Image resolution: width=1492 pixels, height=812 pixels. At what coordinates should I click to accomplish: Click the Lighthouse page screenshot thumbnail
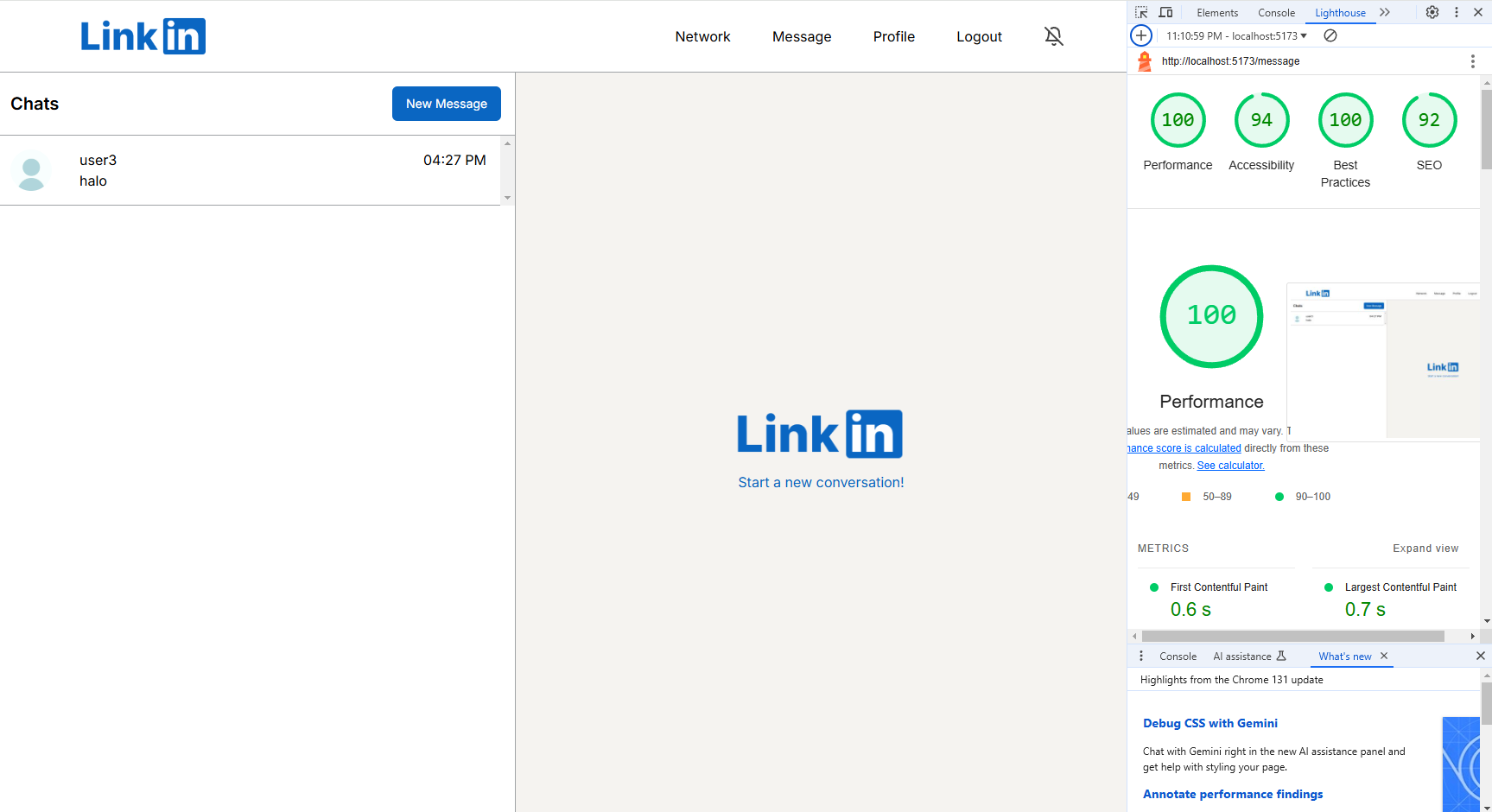coord(1383,360)
